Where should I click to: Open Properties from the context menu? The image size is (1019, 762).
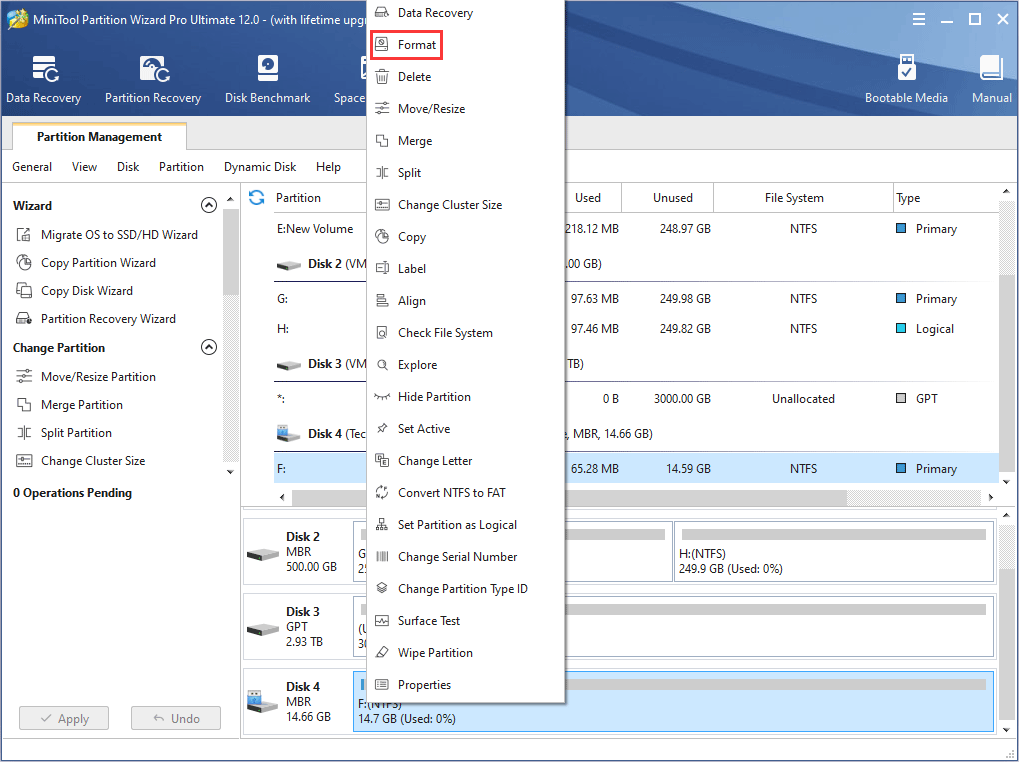465,685
